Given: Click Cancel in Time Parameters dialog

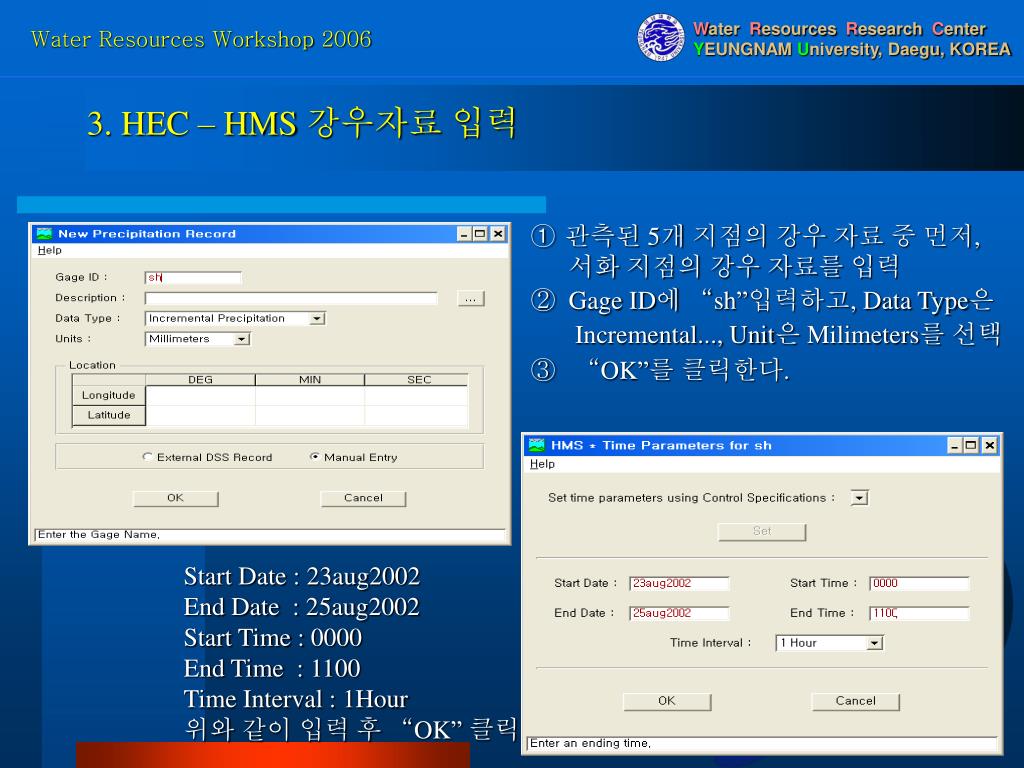Looking at the screenshot, I should click(x=856, y=701).
